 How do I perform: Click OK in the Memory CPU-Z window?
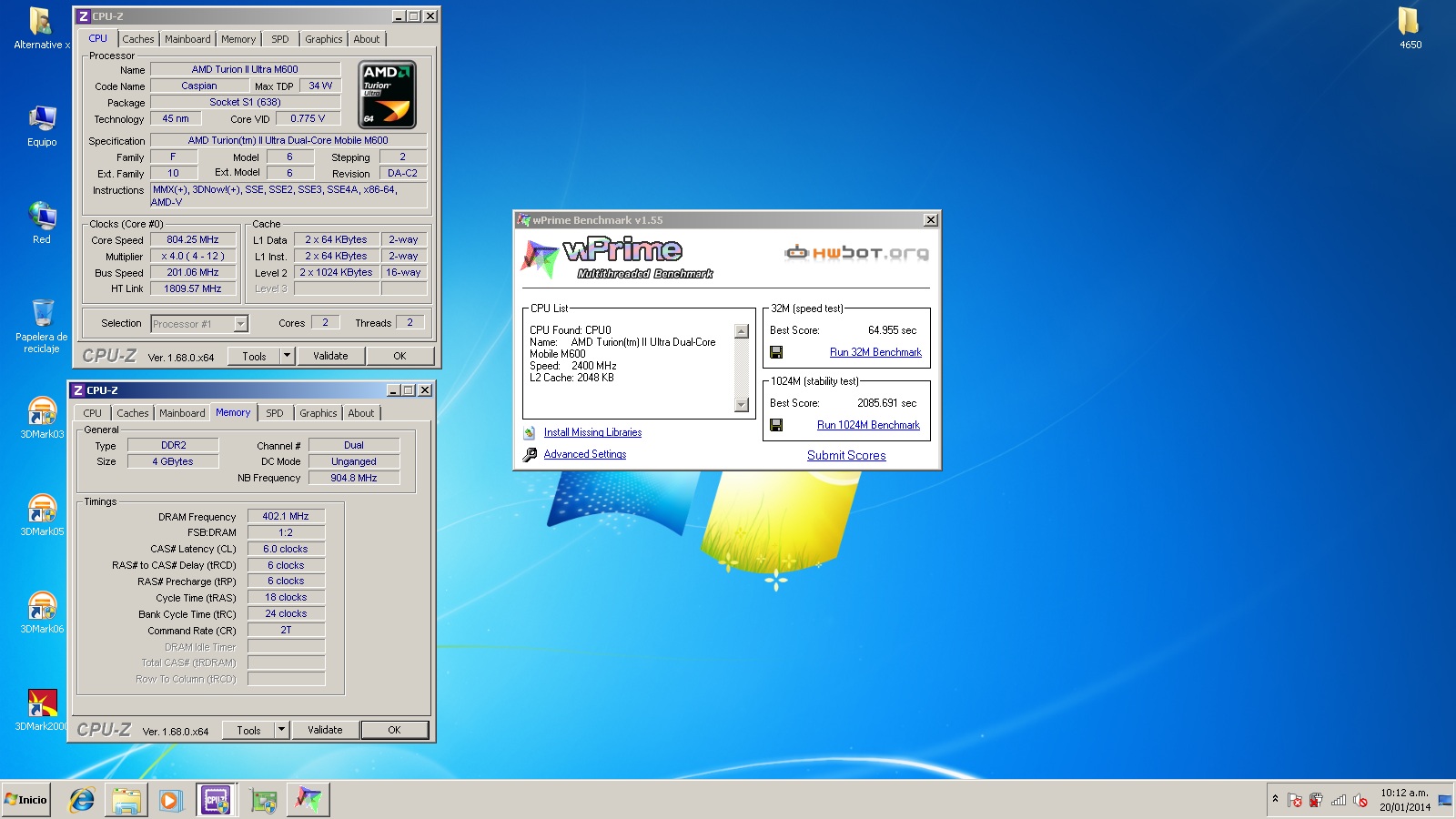395,730
